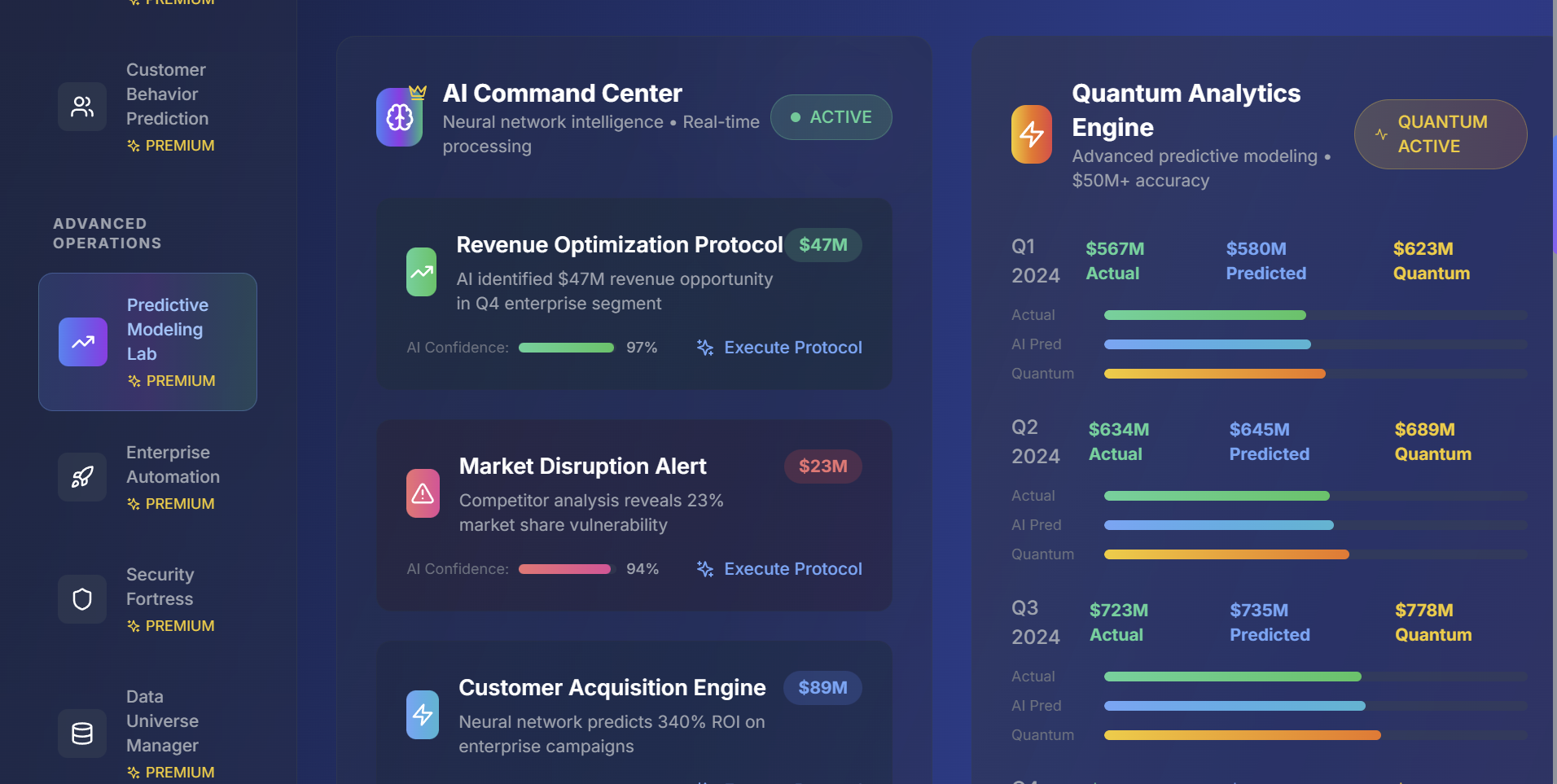
Task: Click the Quantum Analytics Engine heading
Action: pyautogui.click(x=1186, y=111)
